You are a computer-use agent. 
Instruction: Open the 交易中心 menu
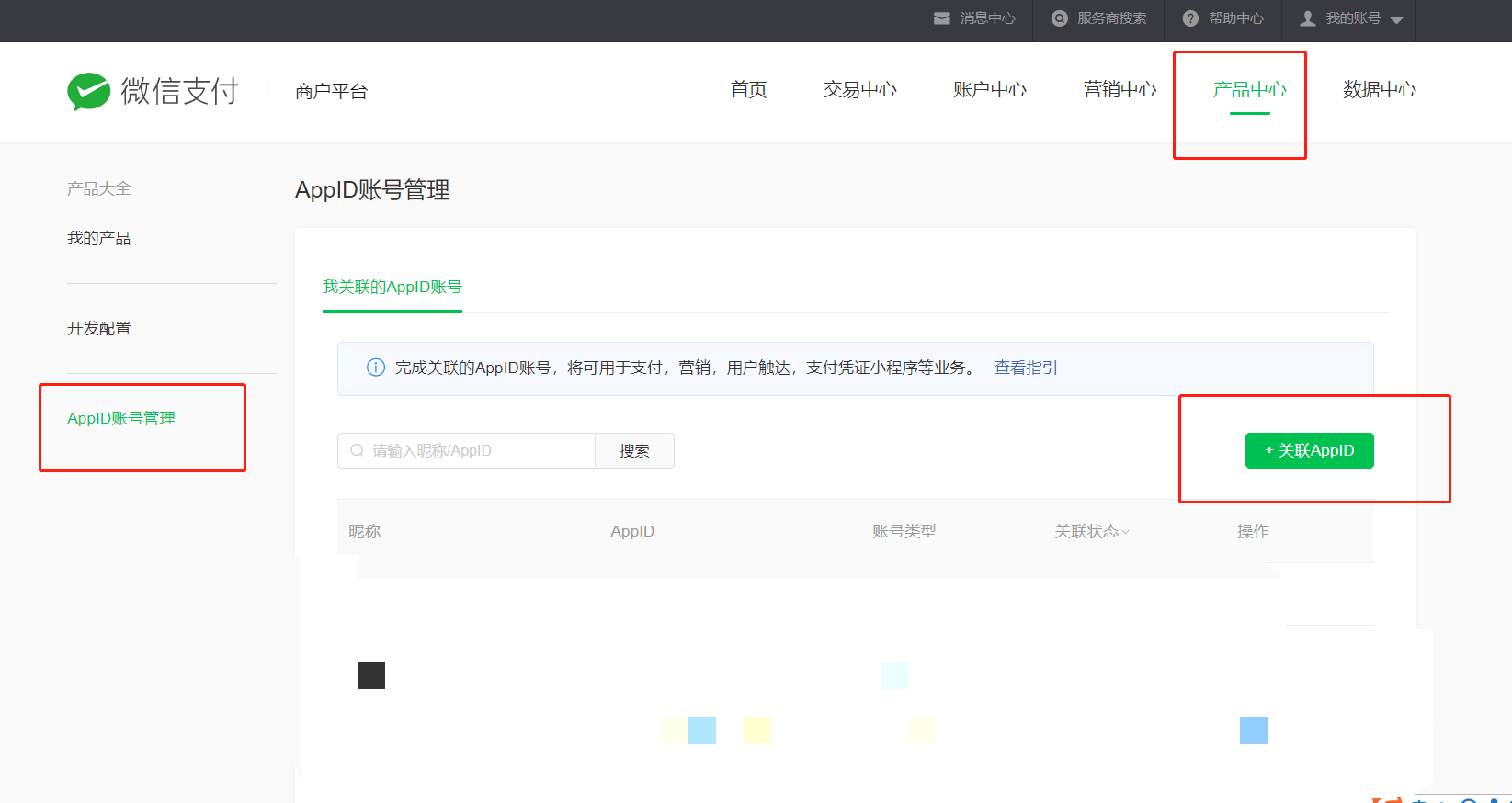coord(859,89)
